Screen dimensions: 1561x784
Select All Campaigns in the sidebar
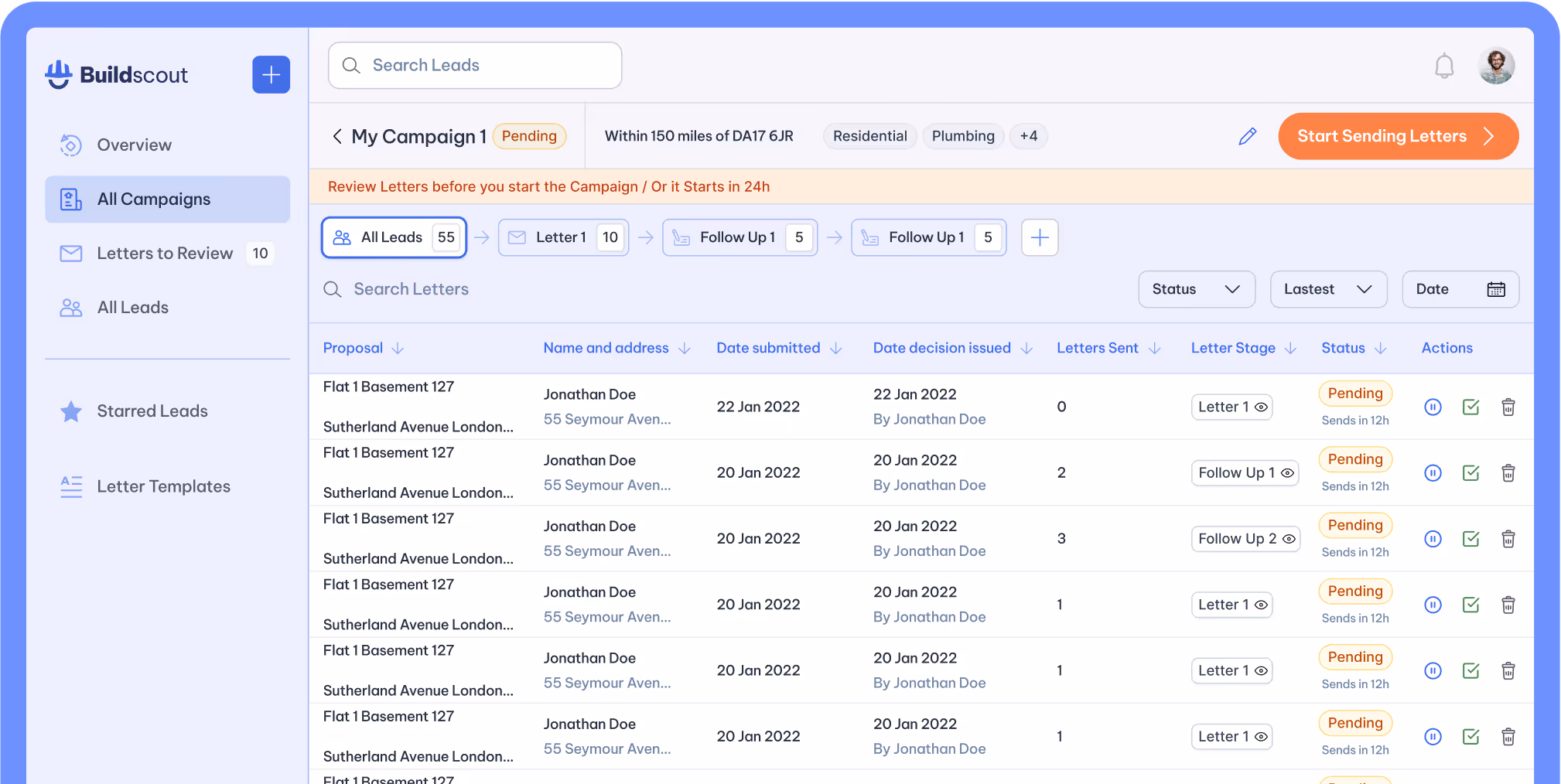(x=152, y=199)
